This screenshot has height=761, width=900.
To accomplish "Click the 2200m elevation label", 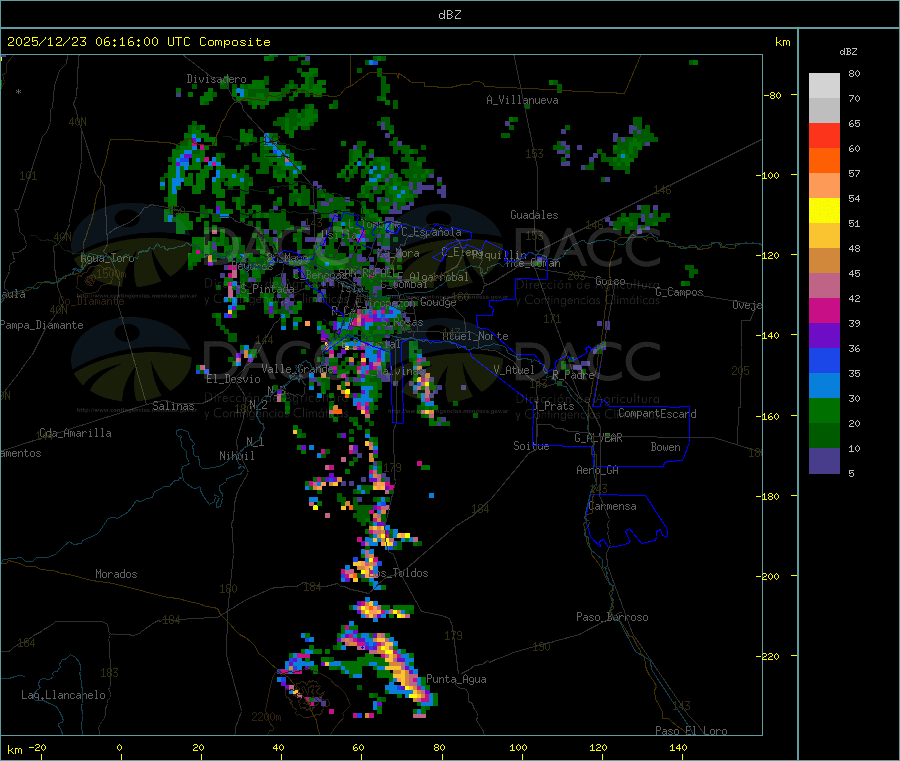I will click(266, 717).
